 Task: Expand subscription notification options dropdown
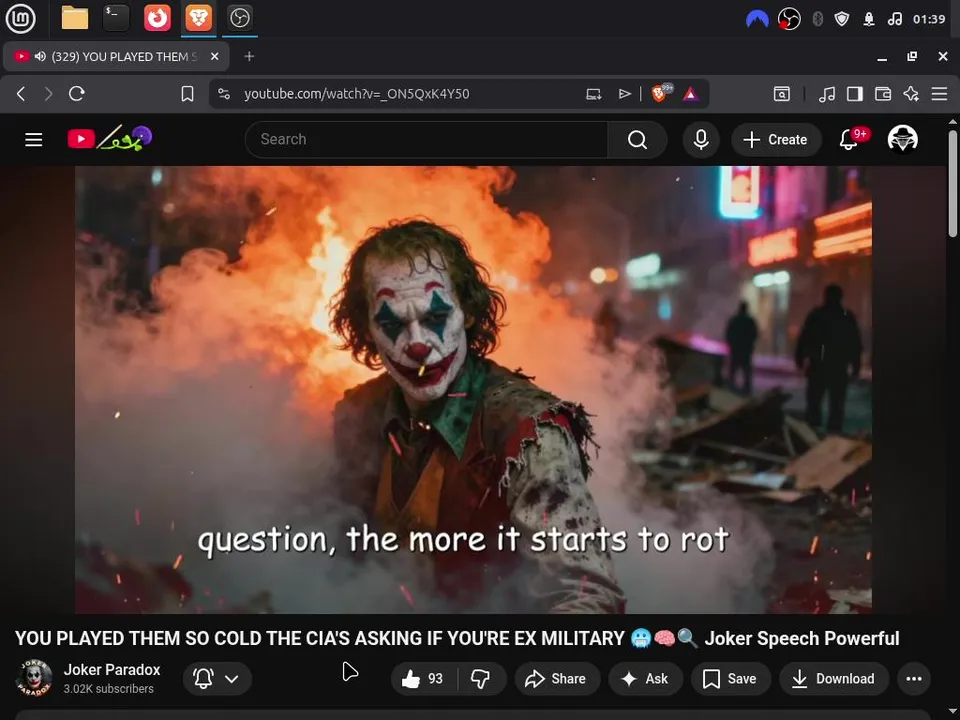[x=217, y=678]
